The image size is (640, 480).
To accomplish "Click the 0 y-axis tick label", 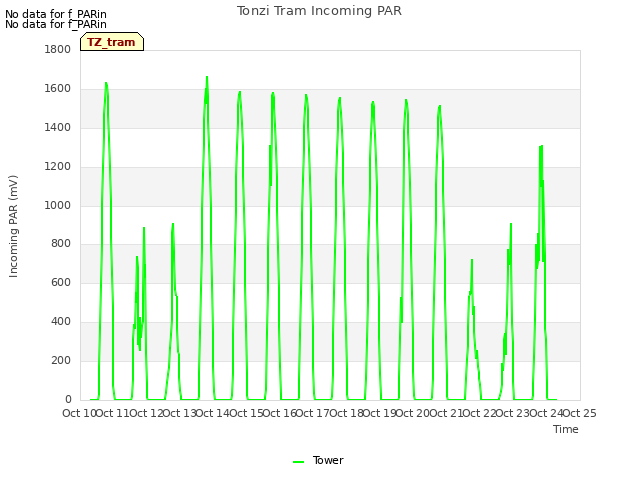I will [68, 399].
